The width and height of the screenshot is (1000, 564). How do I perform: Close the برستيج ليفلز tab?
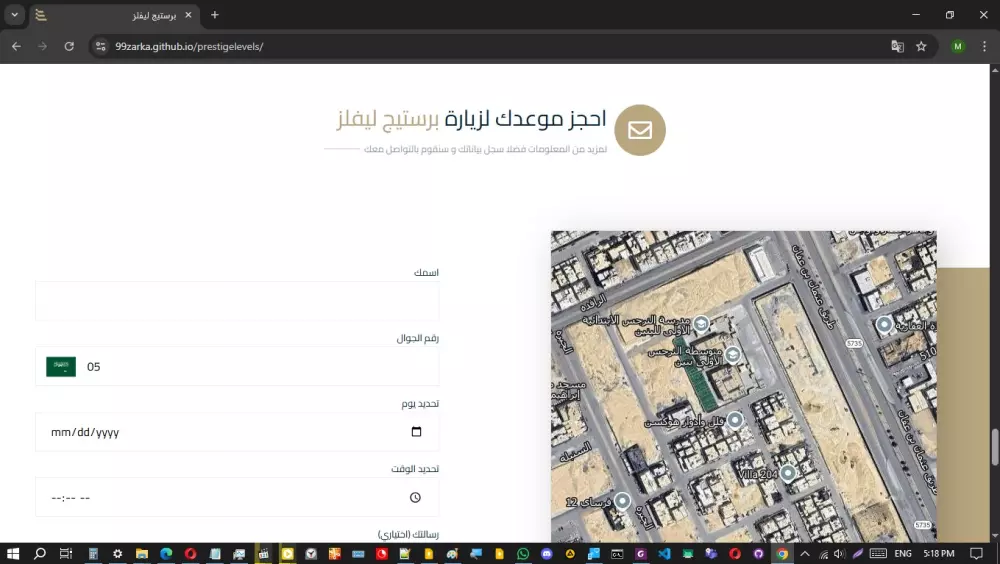click(188, 15)
